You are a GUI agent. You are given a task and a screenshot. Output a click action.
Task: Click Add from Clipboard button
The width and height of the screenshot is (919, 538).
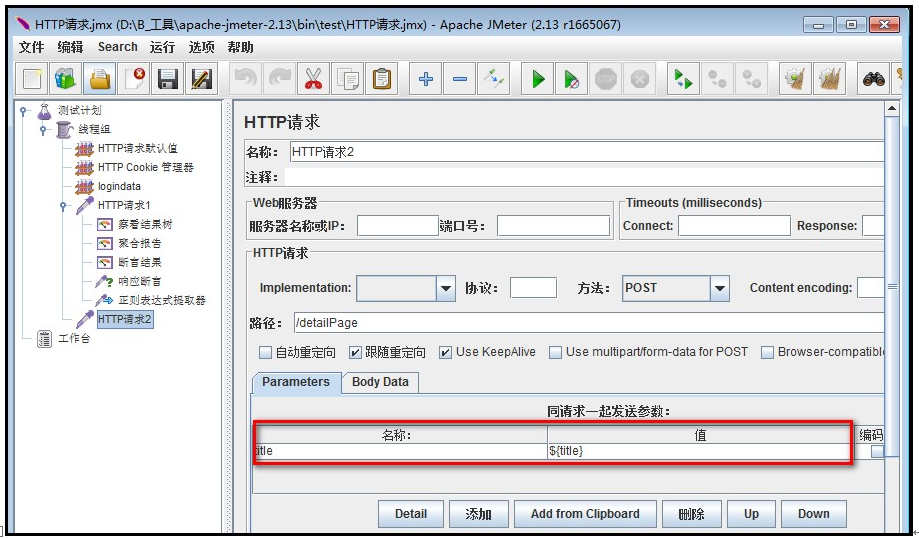(585, 514)
